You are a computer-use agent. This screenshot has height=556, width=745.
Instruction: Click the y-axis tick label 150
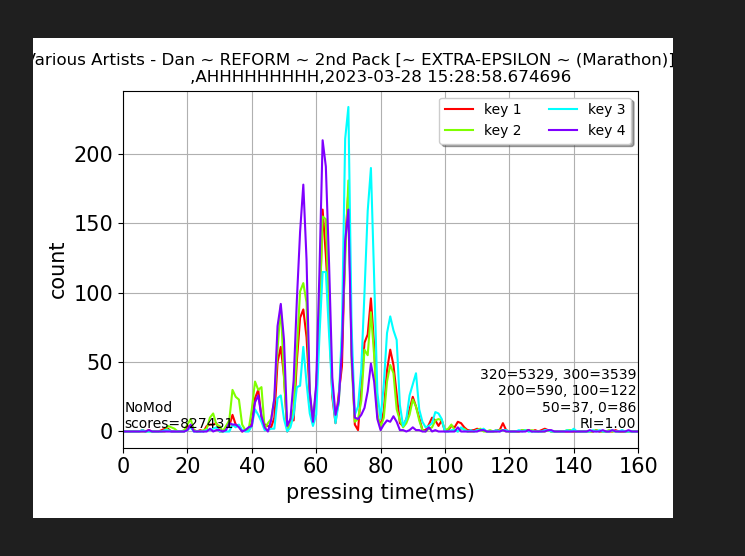[93, 224]
